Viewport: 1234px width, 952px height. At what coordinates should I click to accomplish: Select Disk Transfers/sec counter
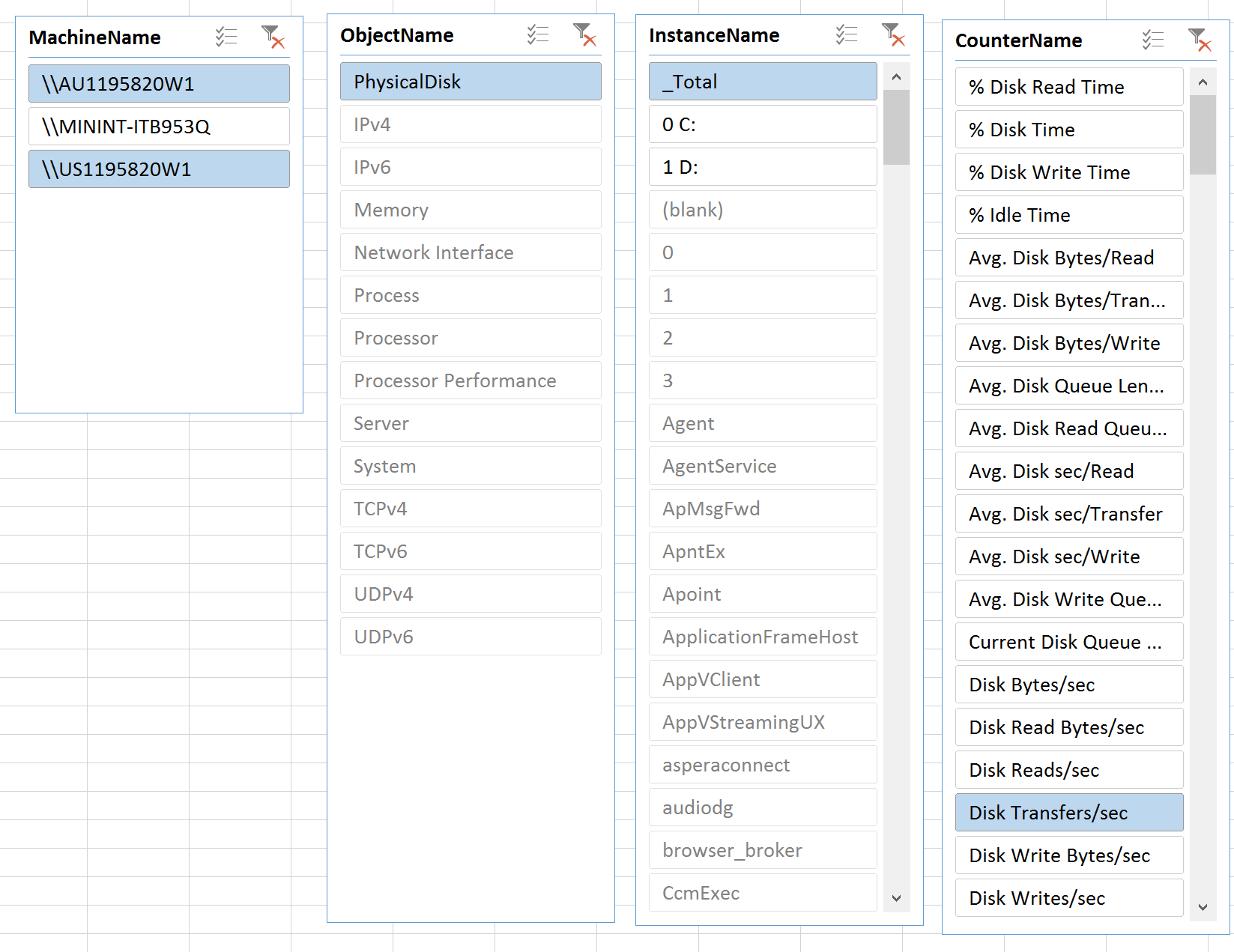(1069, 812)
